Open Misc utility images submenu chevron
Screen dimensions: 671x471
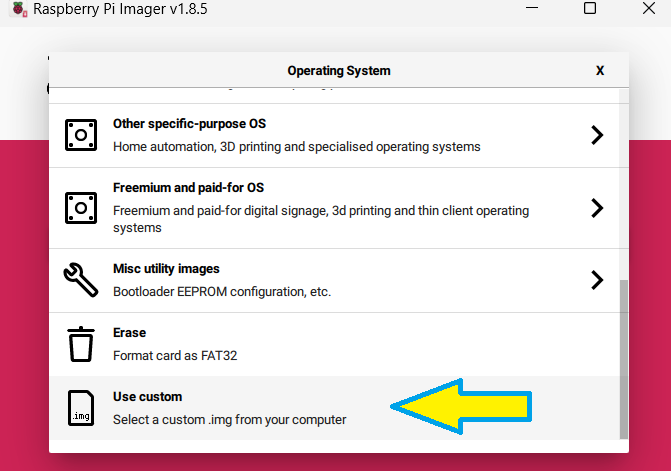[597, 280]
